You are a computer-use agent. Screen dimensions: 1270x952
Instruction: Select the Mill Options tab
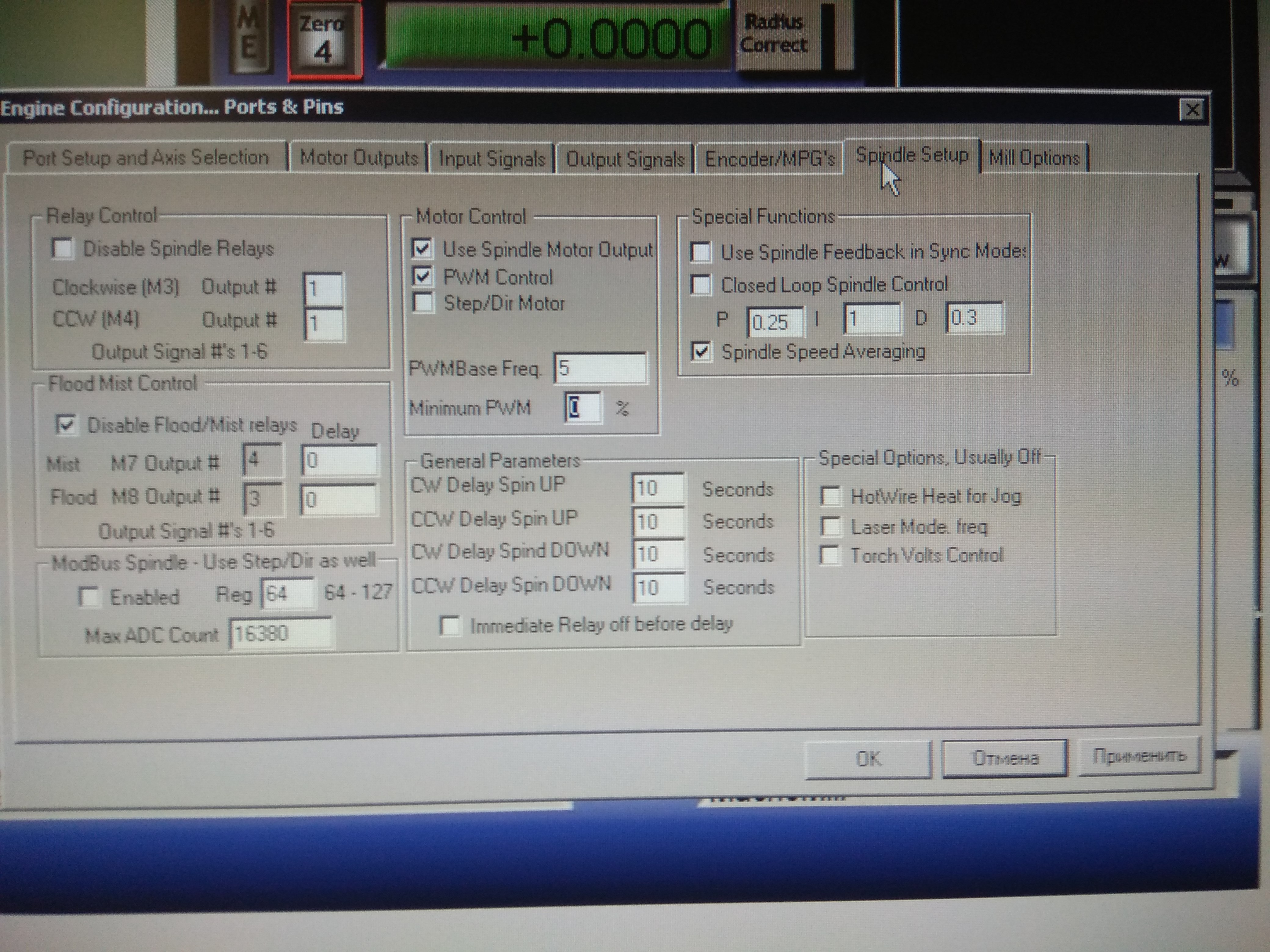coord(1034,158)
